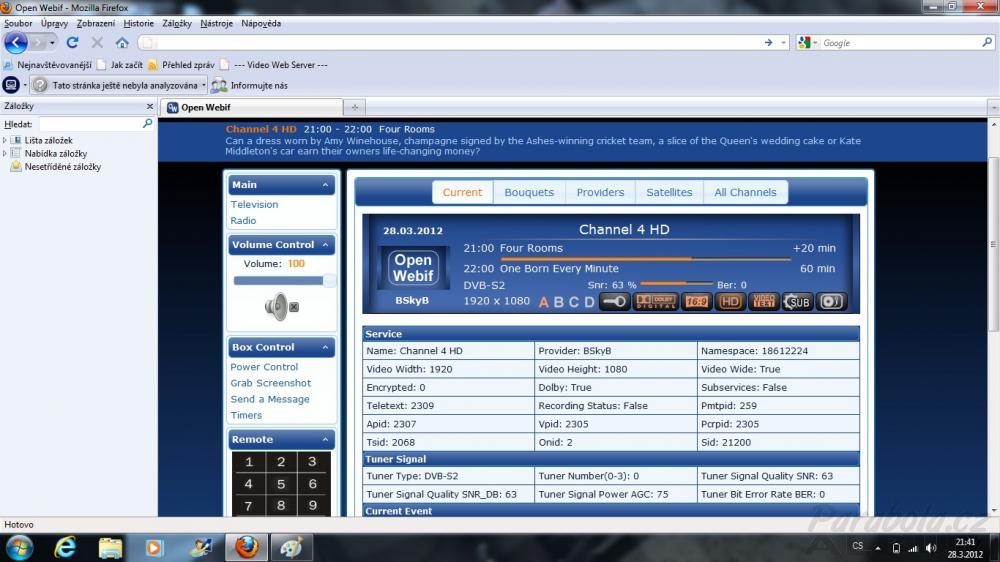Switch to the All Channels tab
Viewport: 1000px width, 562px height.
pos(745,192)
